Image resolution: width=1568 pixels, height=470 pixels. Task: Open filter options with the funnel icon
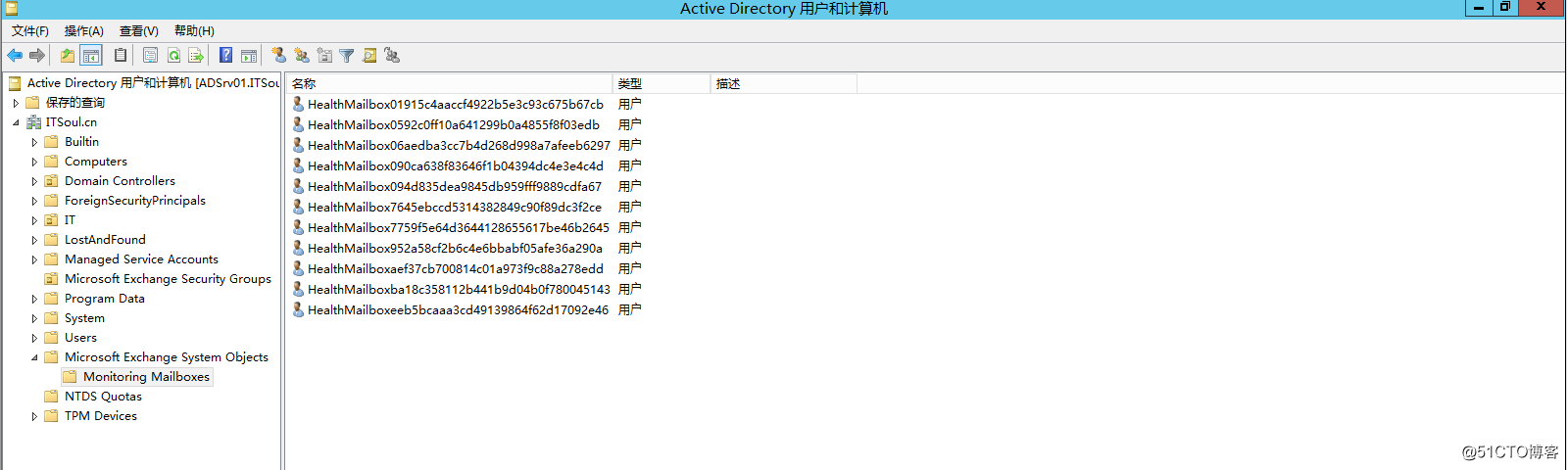(347, 56)
